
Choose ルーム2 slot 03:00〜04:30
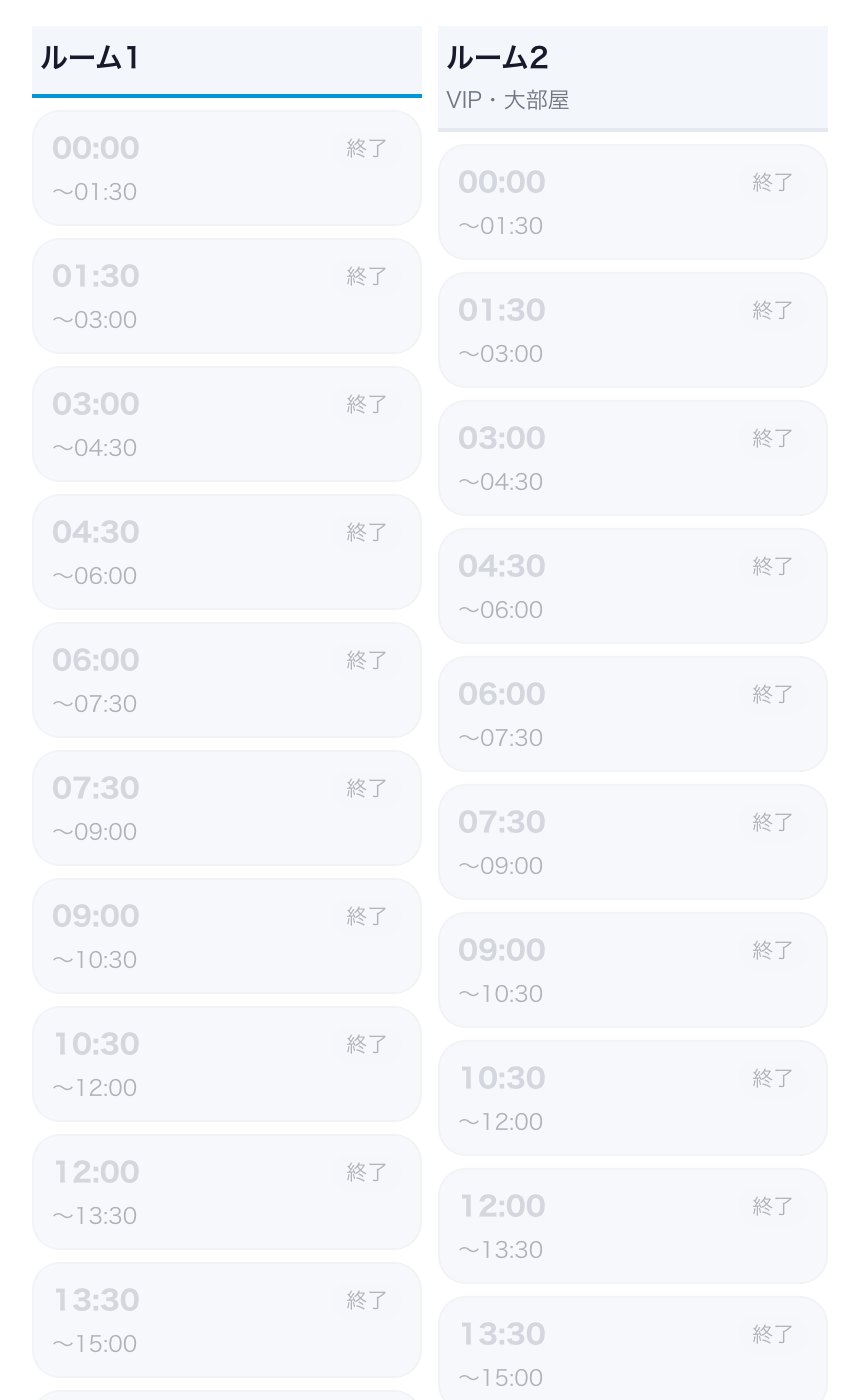point(633,458)
